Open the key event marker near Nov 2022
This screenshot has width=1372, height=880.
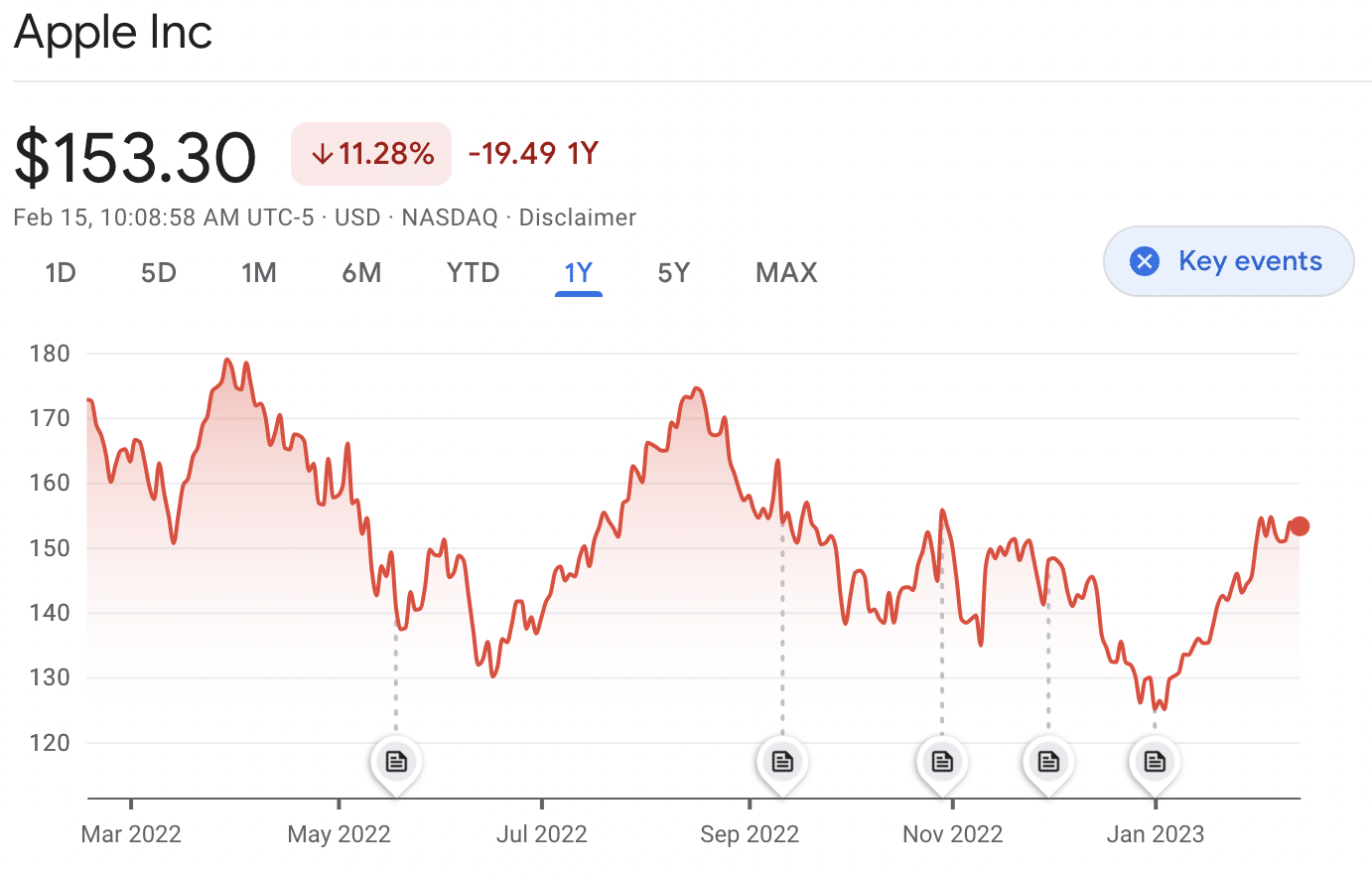(x=941, y=760)
